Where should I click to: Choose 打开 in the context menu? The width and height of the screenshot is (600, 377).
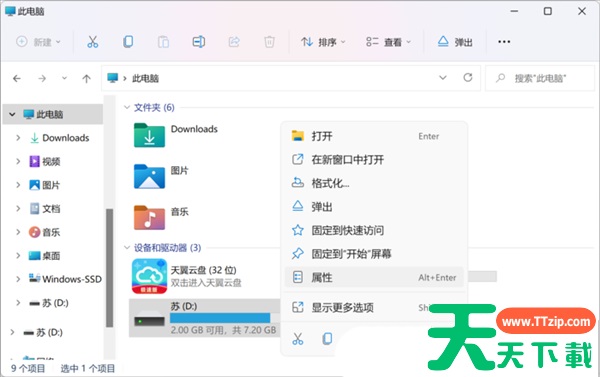[374, 136]
